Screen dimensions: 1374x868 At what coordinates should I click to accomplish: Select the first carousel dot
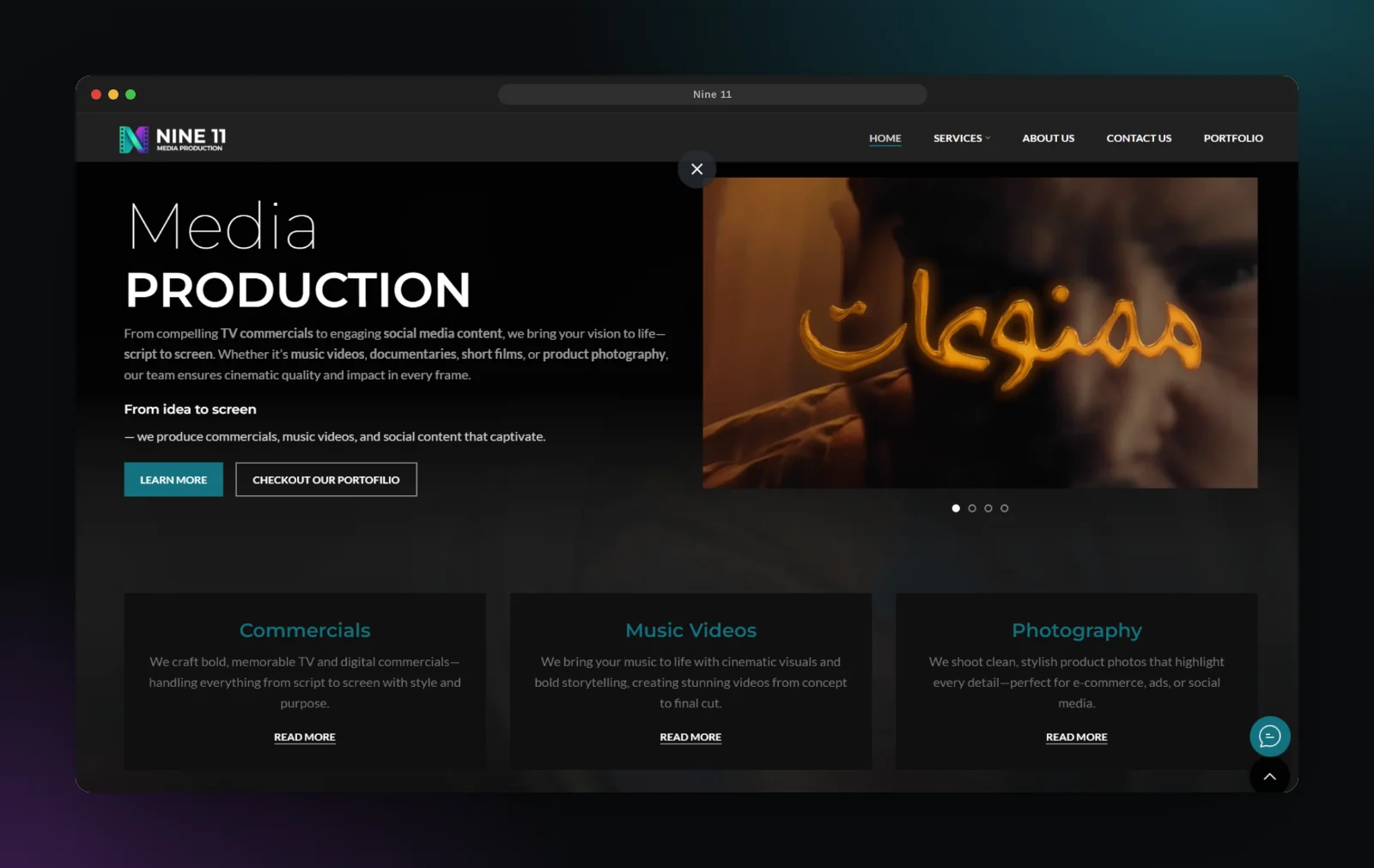click(956, 508)
